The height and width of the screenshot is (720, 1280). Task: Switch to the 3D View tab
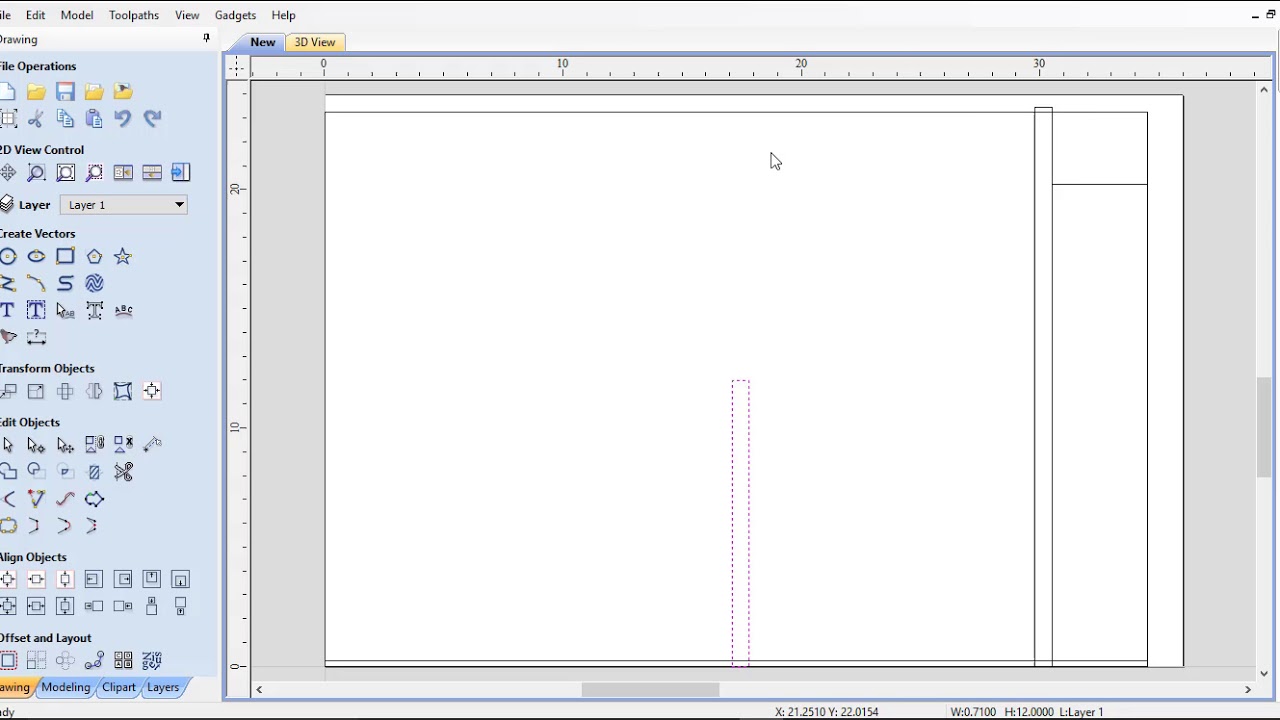point(314,42)
